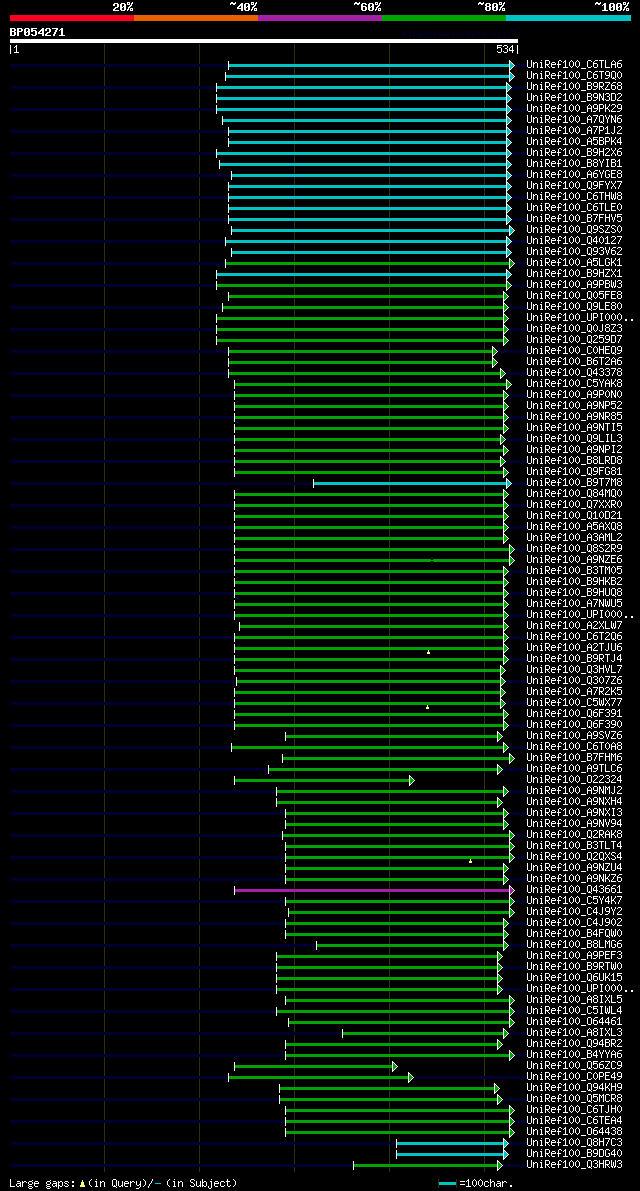Select the UniRef100_Q2QXS4 label

click(x=574, y=858)
